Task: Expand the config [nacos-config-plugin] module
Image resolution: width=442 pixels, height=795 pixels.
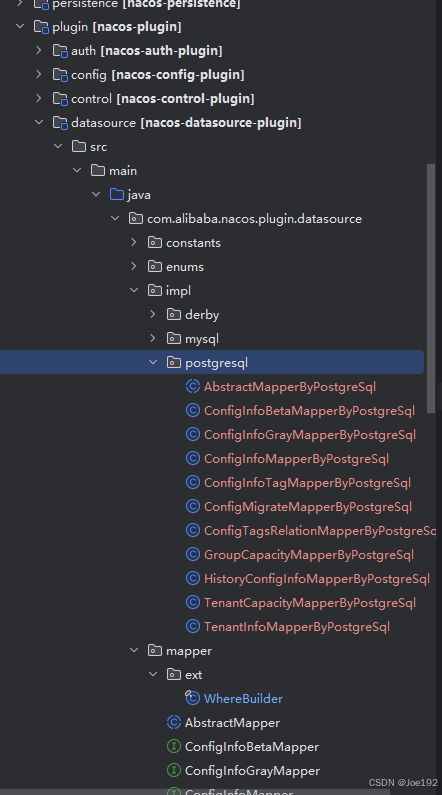Action: tap(39, 74)
